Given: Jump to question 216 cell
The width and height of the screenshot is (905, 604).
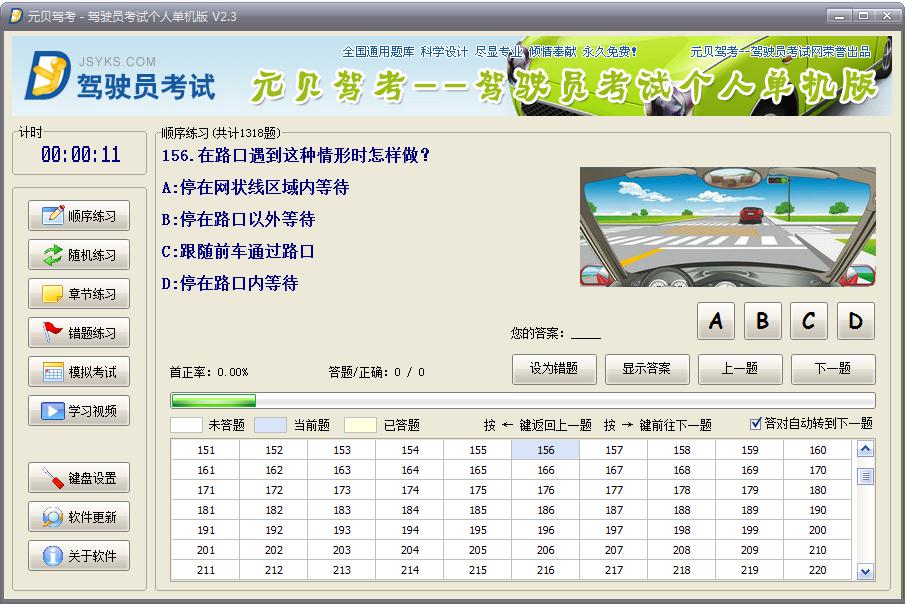Looking at the screenshot, I should coord(545,570).
